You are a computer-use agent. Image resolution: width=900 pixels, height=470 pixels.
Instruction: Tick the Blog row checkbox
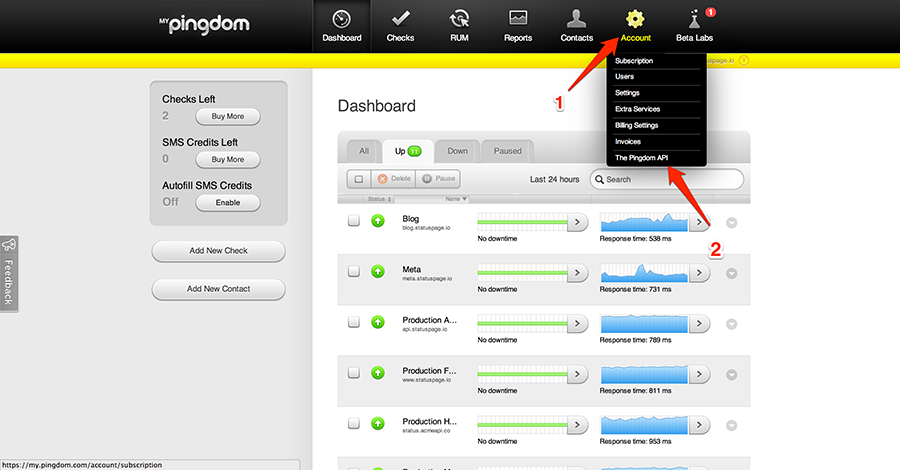pyautogui.click(x=354, y=220)
